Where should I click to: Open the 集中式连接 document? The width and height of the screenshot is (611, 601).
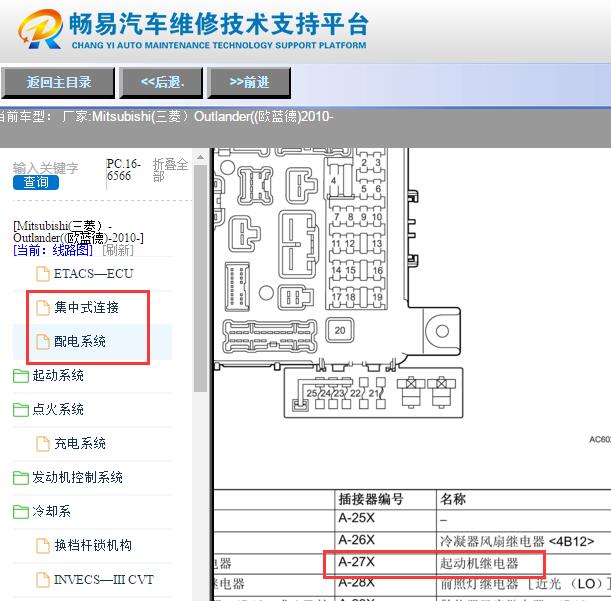click(x=87, y=308)
